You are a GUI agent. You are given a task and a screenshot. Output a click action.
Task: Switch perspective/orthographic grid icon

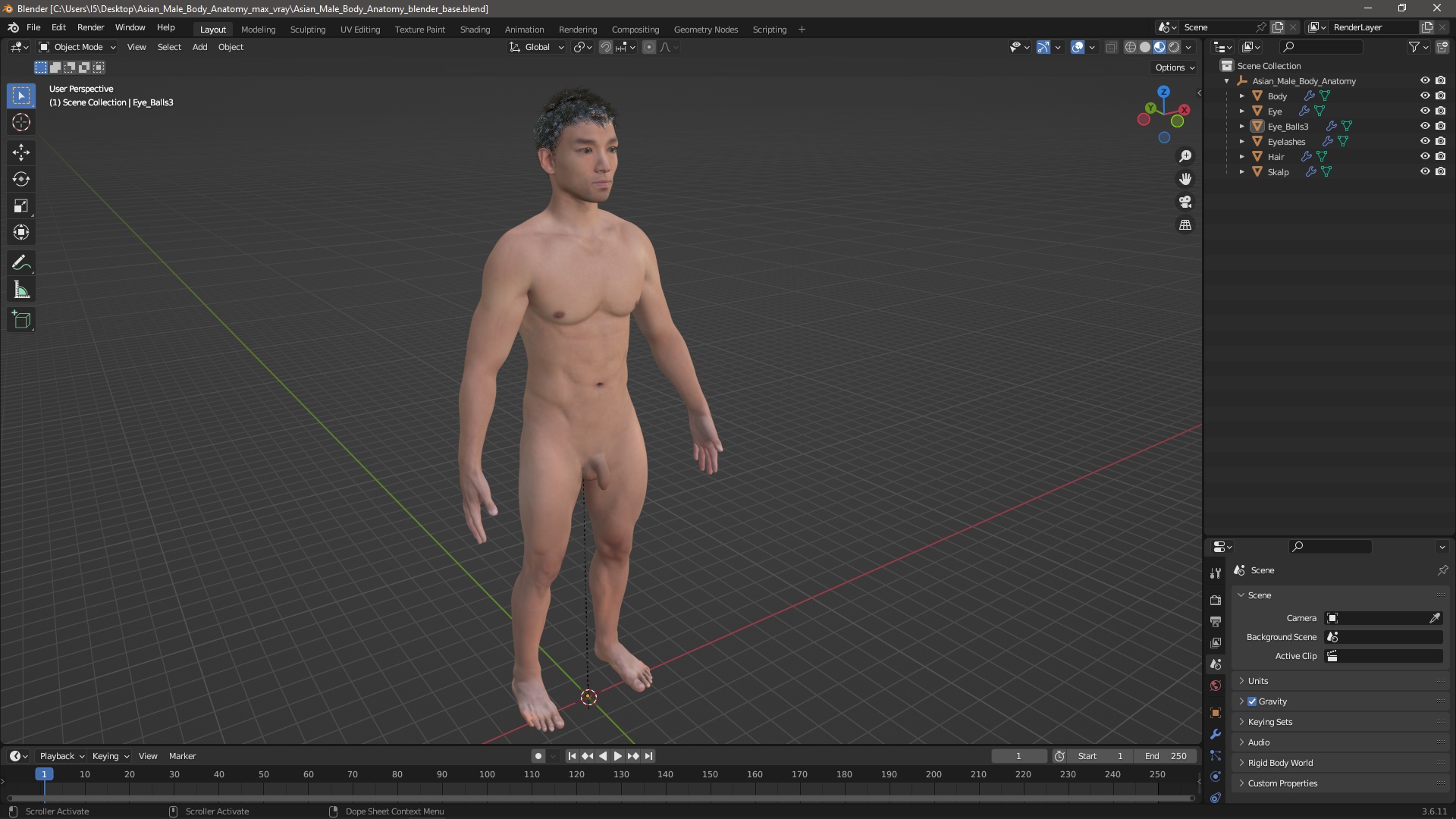click(x=1185, y=225)
